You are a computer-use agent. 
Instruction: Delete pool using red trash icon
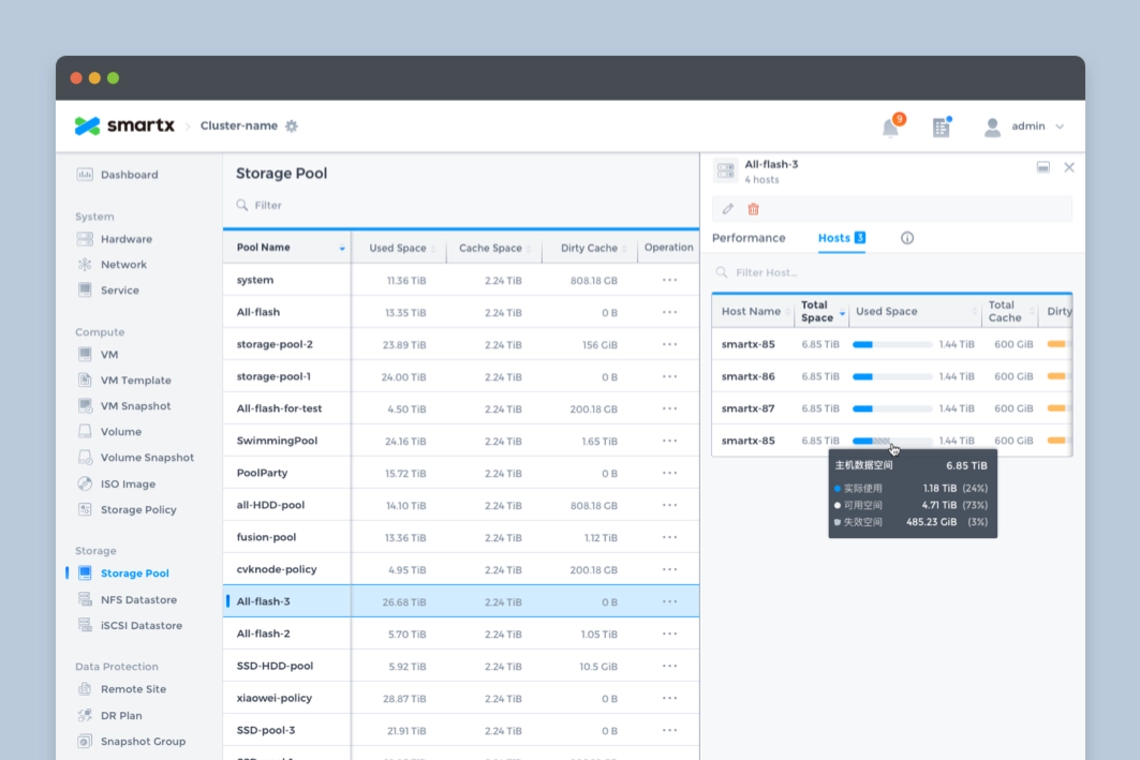tap(753, 209)
